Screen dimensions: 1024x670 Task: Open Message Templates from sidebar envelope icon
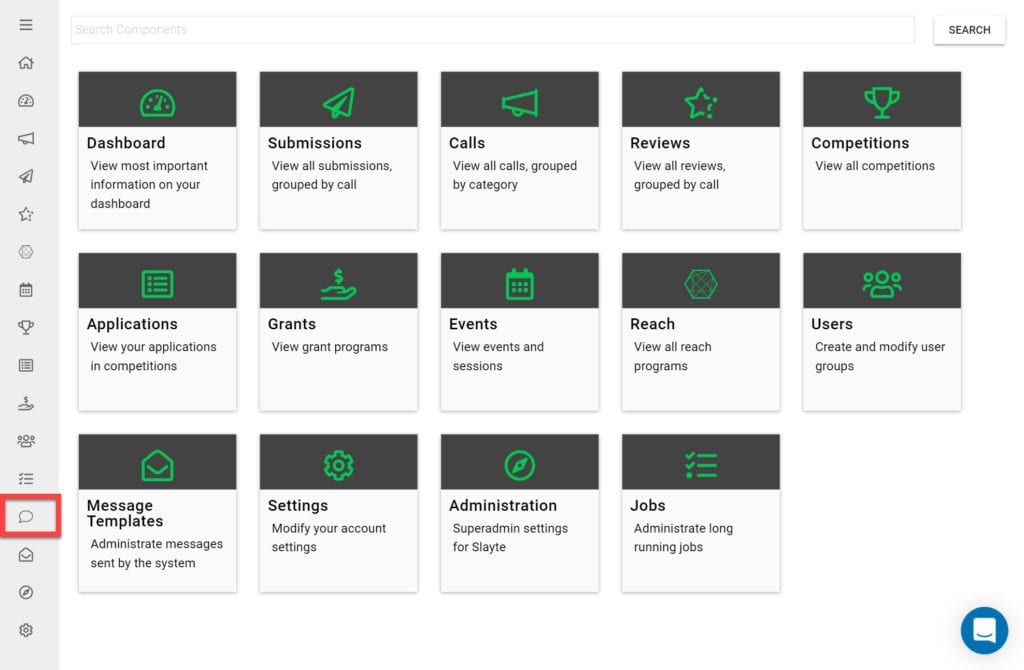click(26, 554)
